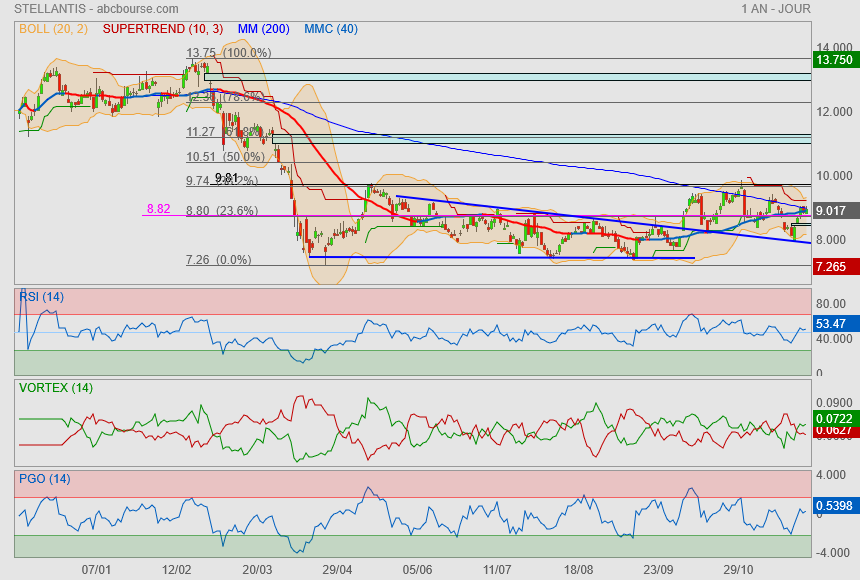Click the red 7.265 price tag
Image resolution: width=860 pixels, height=580 pixels.
coord(833,267)
